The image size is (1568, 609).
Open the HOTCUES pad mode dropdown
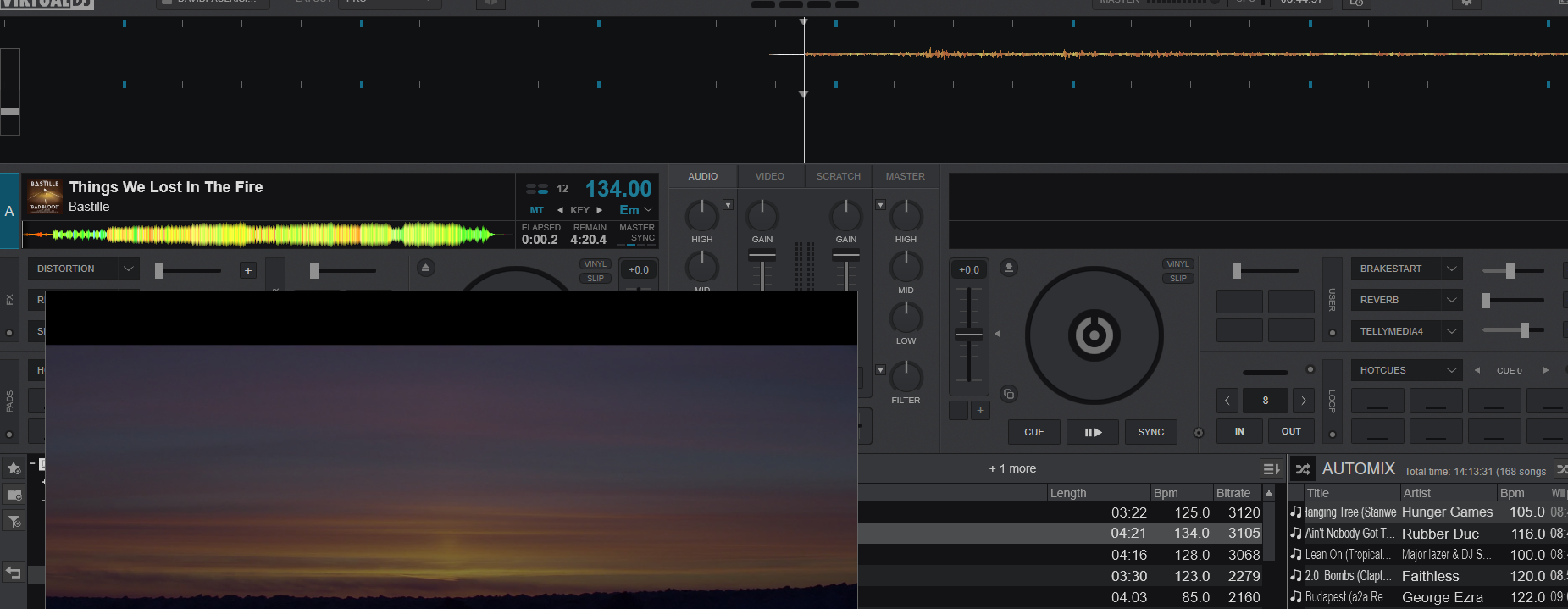point(1452,370)
